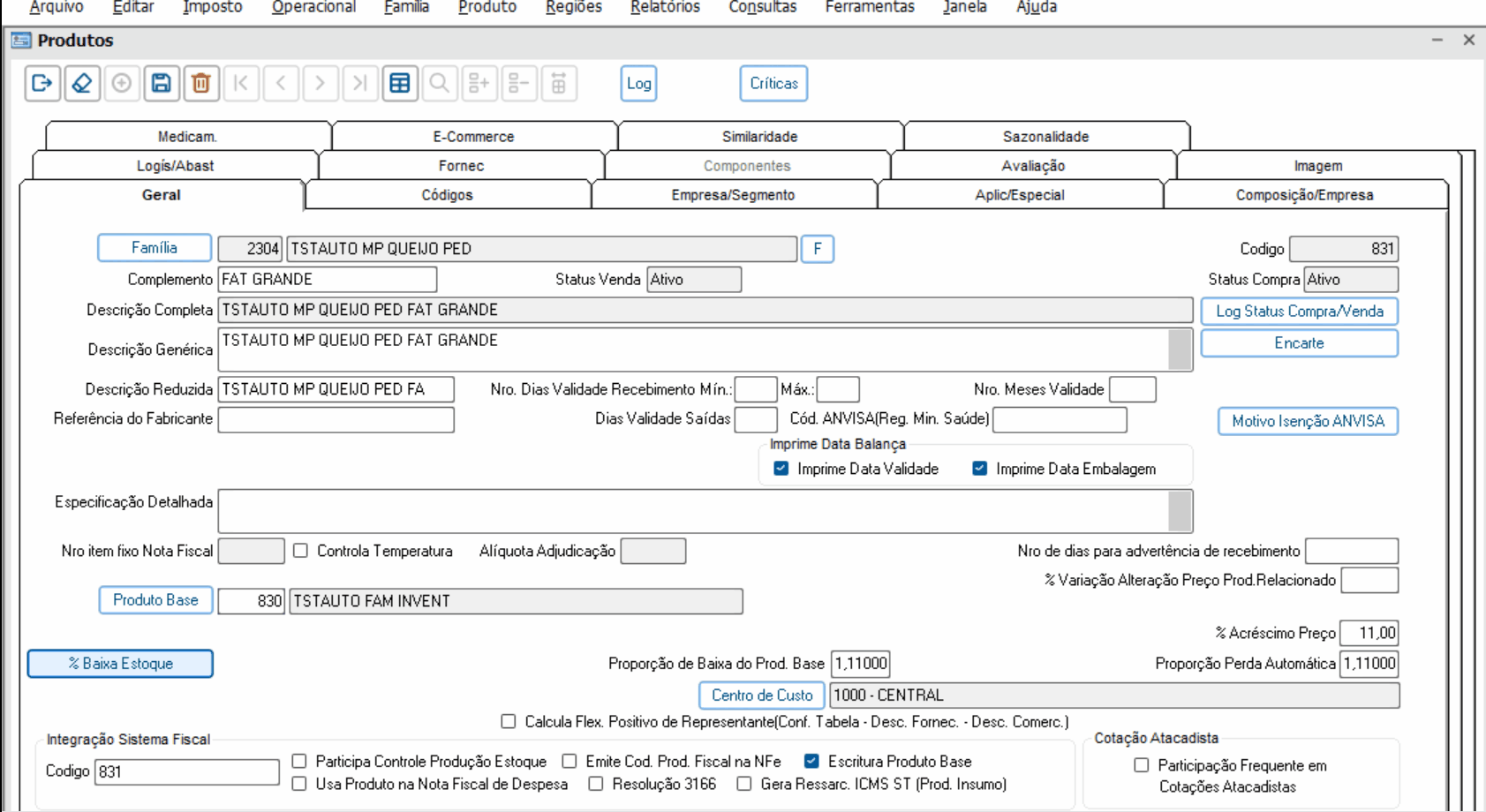Click the Encarte button
Image resolution: width=1486 pixels, height=812 pixels.
(1299, 343)
